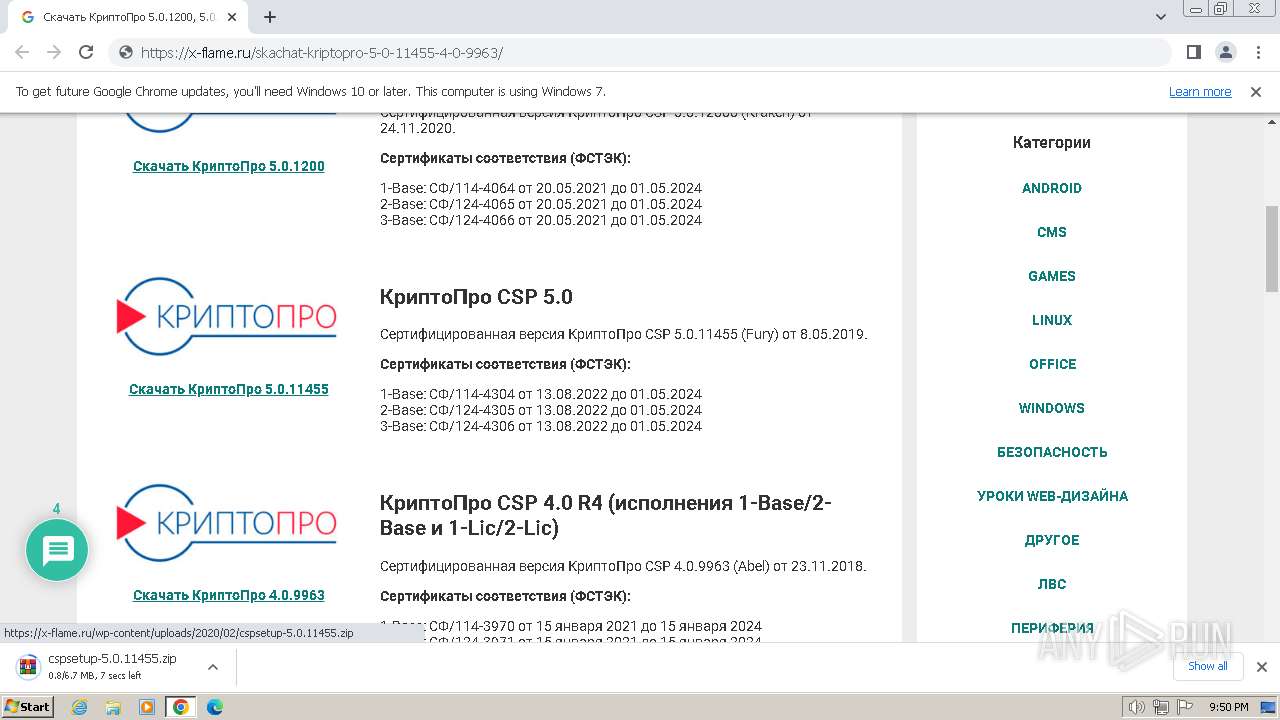
Task: Click the 9:50 PM system clock
Action: 1229,707
